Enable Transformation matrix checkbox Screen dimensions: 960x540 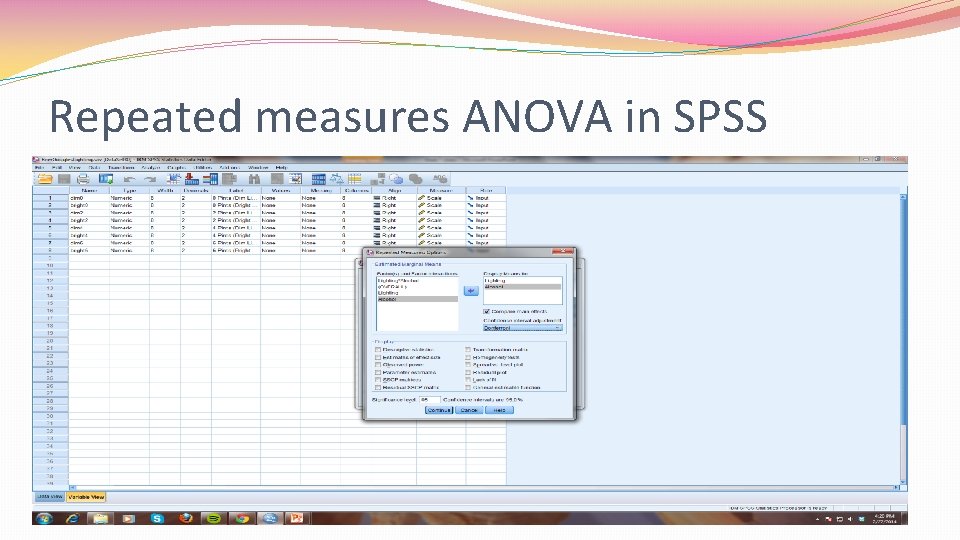pos(468,350)
